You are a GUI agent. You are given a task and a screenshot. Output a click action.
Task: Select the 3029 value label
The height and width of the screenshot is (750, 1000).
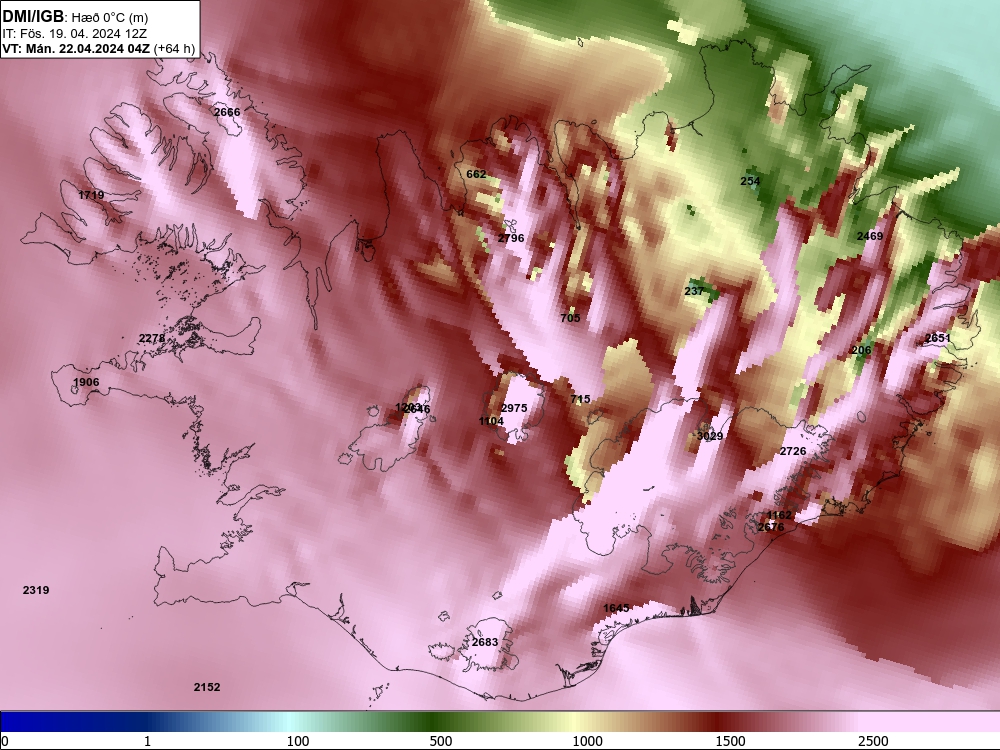710,436
